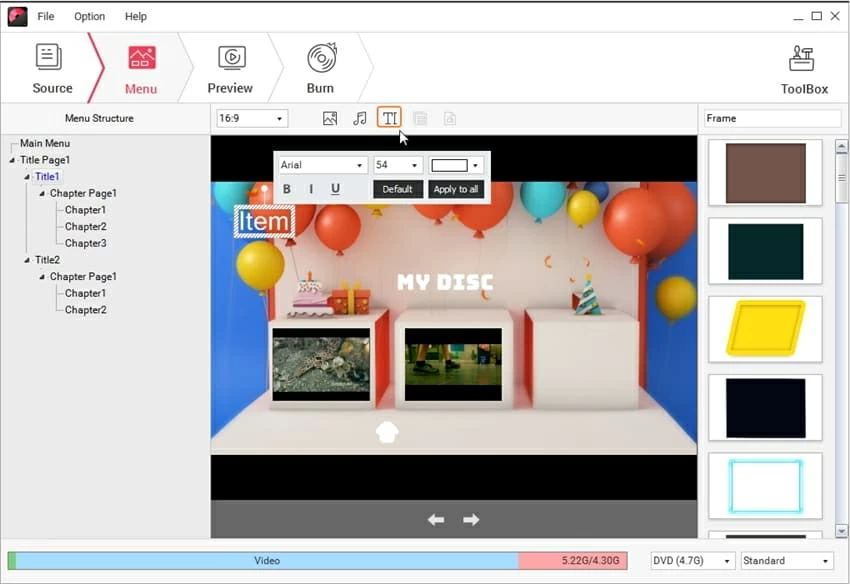This screenshot has height=584, width=850.
Task: Open the Preview step
Action: click(x=230, y=69)
